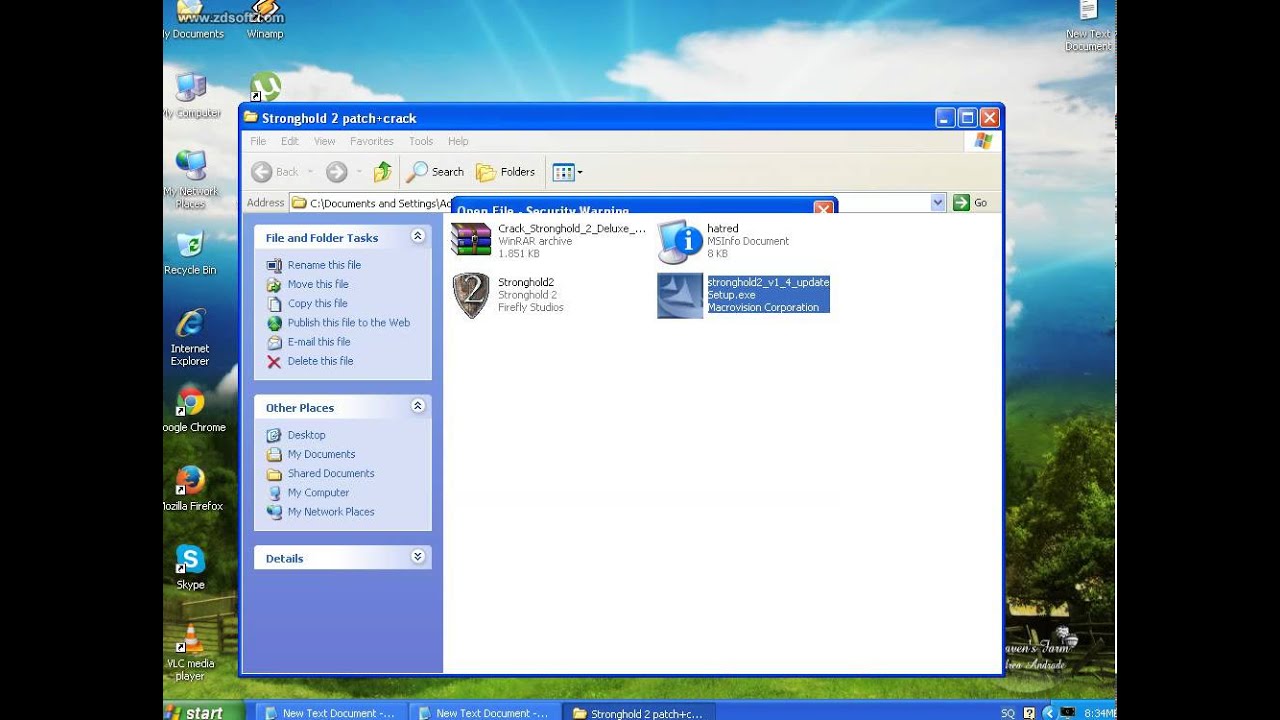Open Desktop in Other Places

pos(306,435)
